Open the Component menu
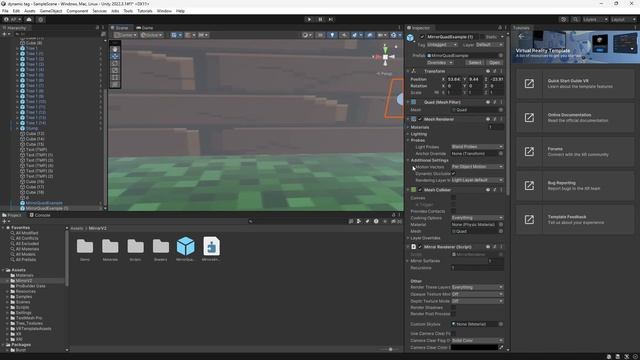This screenshot has height=360, width=640. point(77,11)
